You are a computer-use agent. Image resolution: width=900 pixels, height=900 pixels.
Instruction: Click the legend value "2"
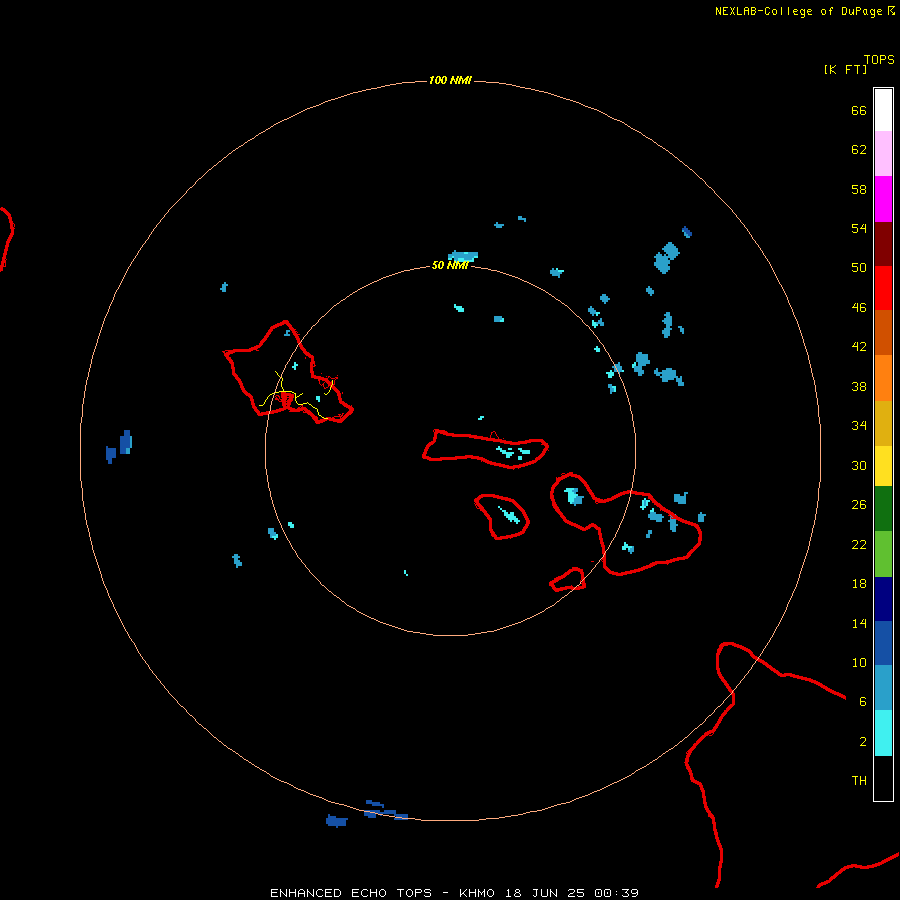click(862, 741)
